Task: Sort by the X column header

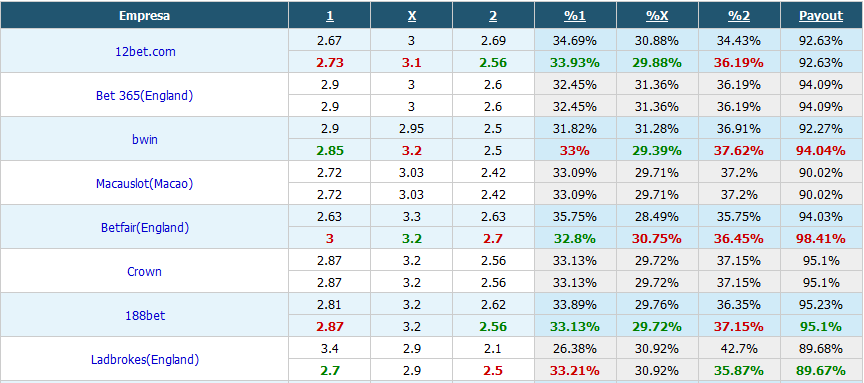Action: tap(412, 16)
